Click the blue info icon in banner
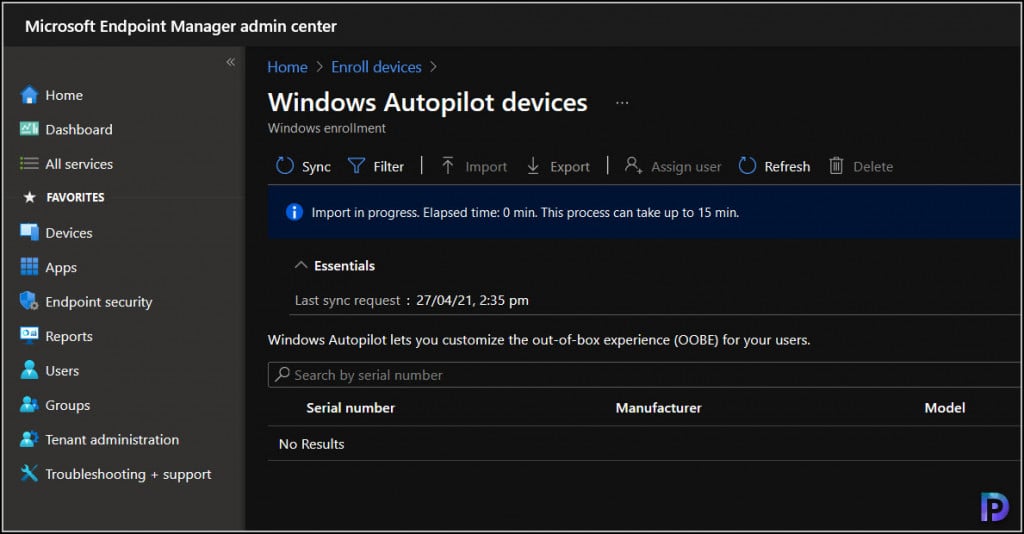 [x=295, y=212]
